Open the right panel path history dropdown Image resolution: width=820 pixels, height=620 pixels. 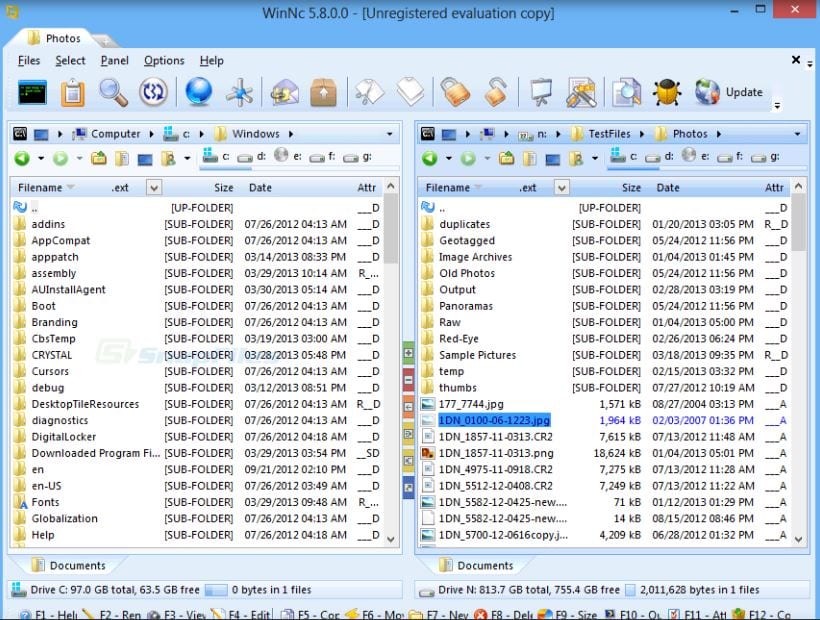click(x=798, y=134)
